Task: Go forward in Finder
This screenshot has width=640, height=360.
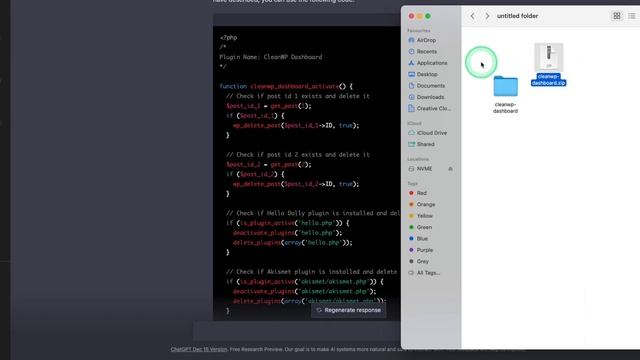Action: [x=487, y=16]
